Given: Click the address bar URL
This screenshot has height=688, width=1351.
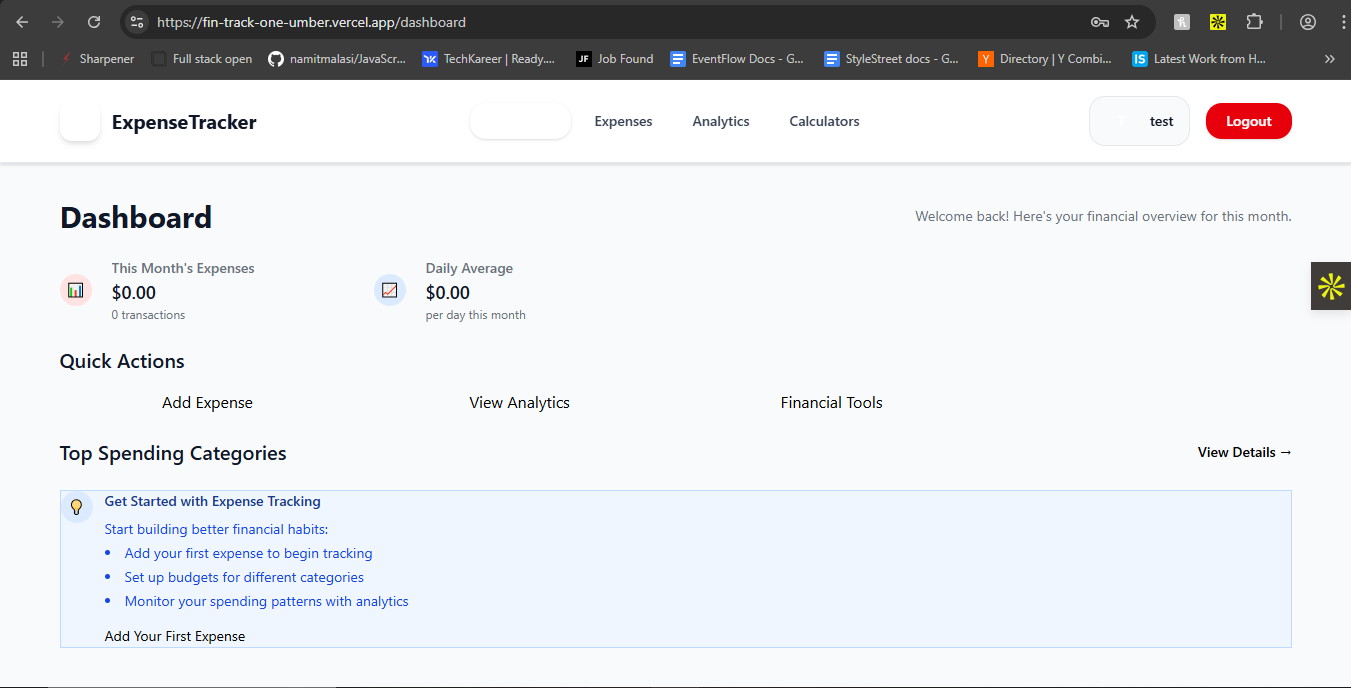Looking at the screenshot, I should pyautogui.click(x=311, y=22).
